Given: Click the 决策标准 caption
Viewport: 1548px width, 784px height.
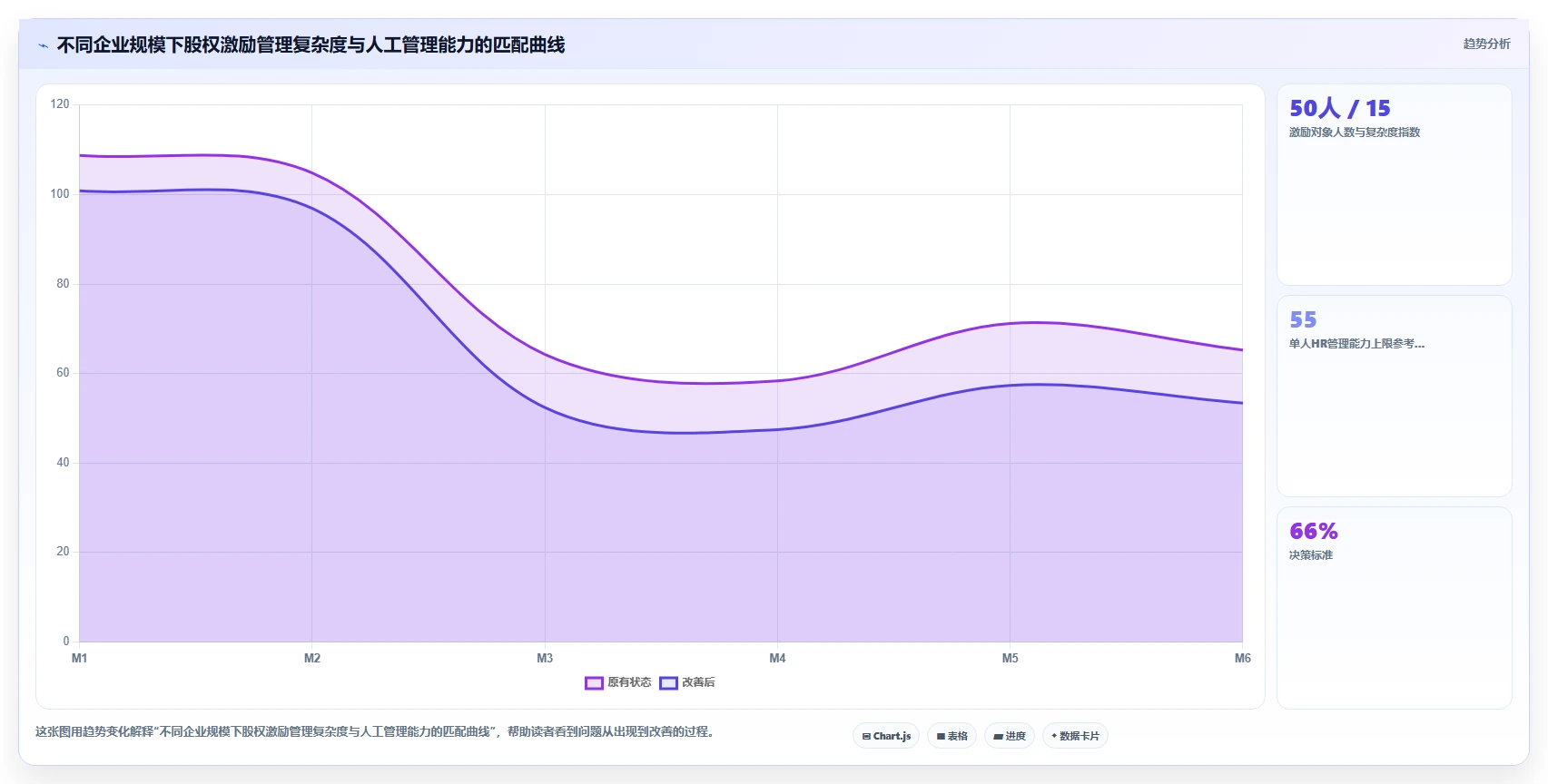Looking at the screenshot, I should tap(1311, 555).
